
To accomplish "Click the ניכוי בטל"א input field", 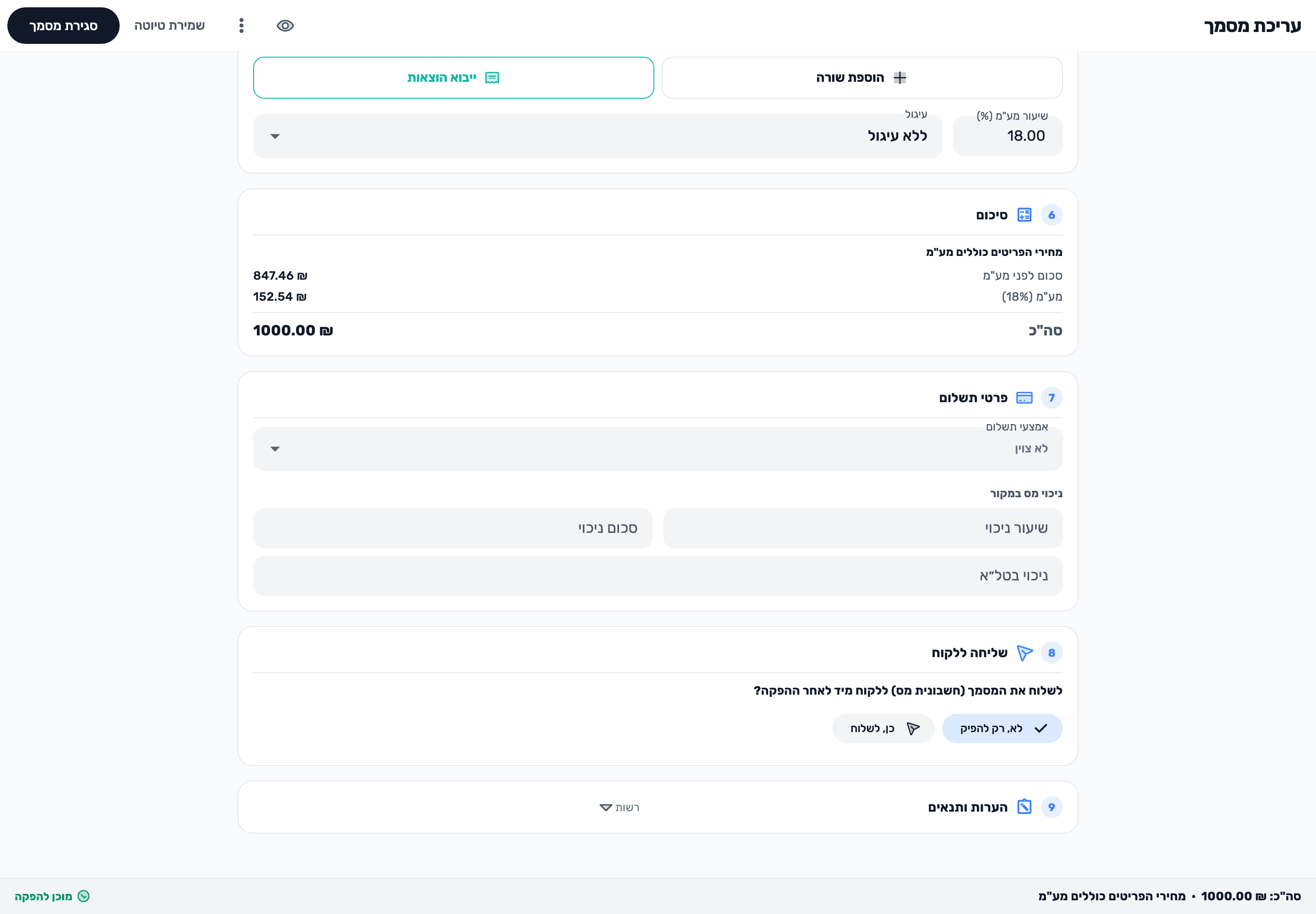I will (658, 575).
